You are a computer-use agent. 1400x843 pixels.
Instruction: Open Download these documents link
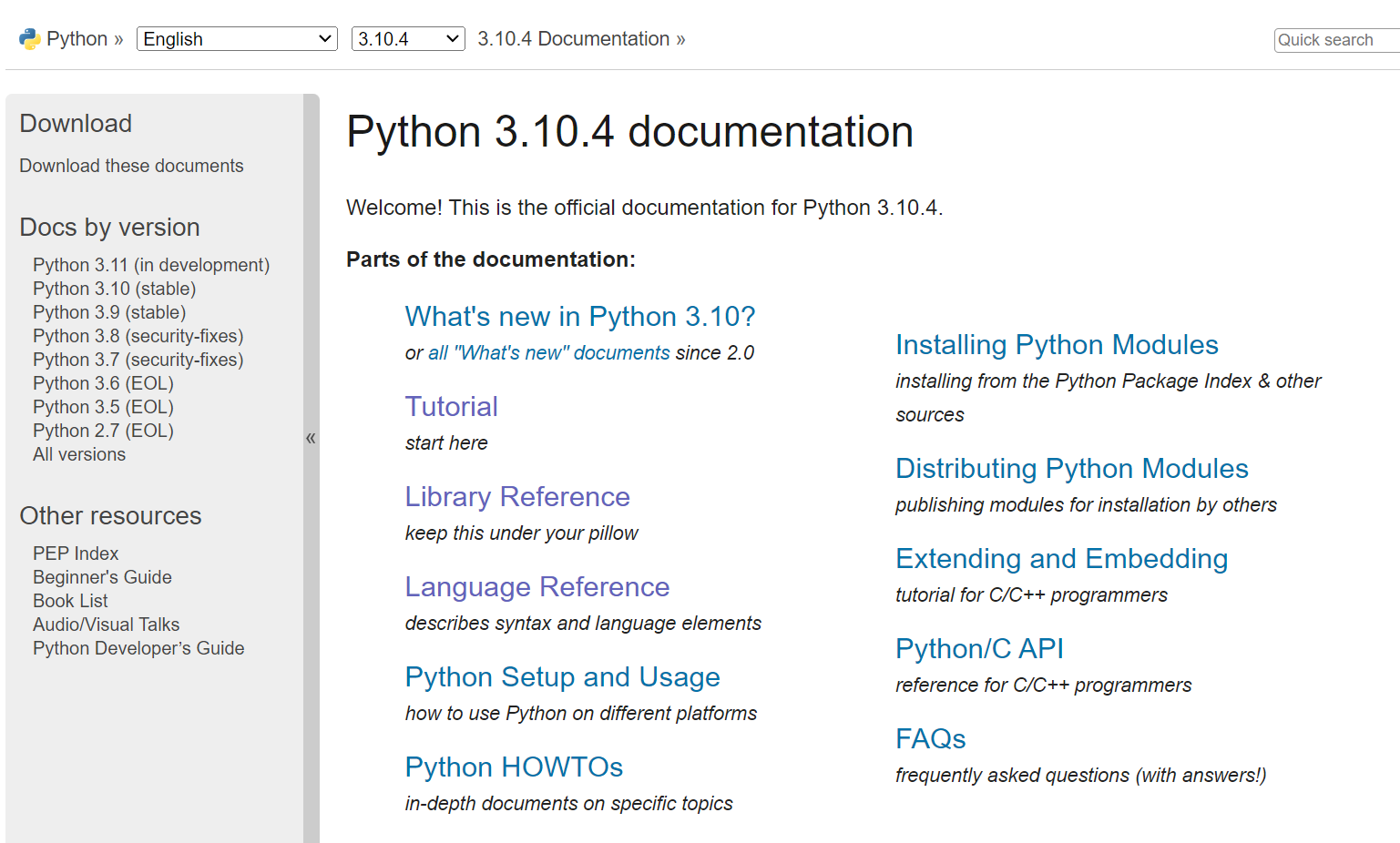(x=131, y=166)
